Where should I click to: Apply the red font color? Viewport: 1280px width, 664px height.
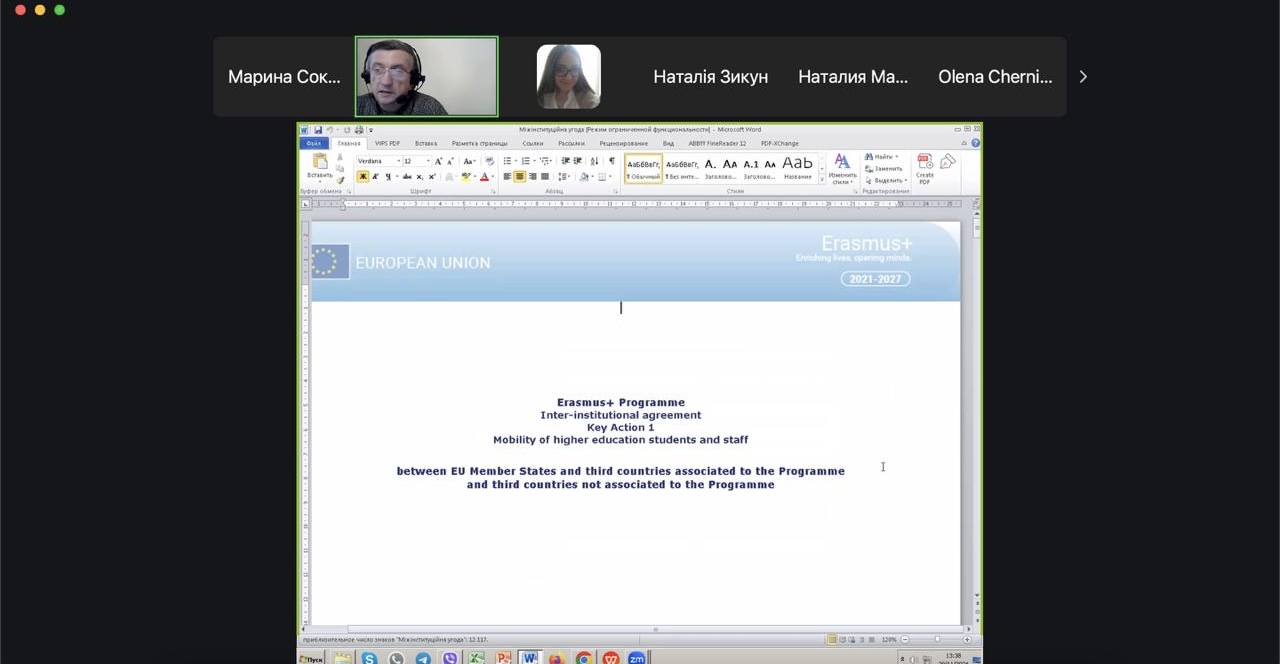coord(484,177)
